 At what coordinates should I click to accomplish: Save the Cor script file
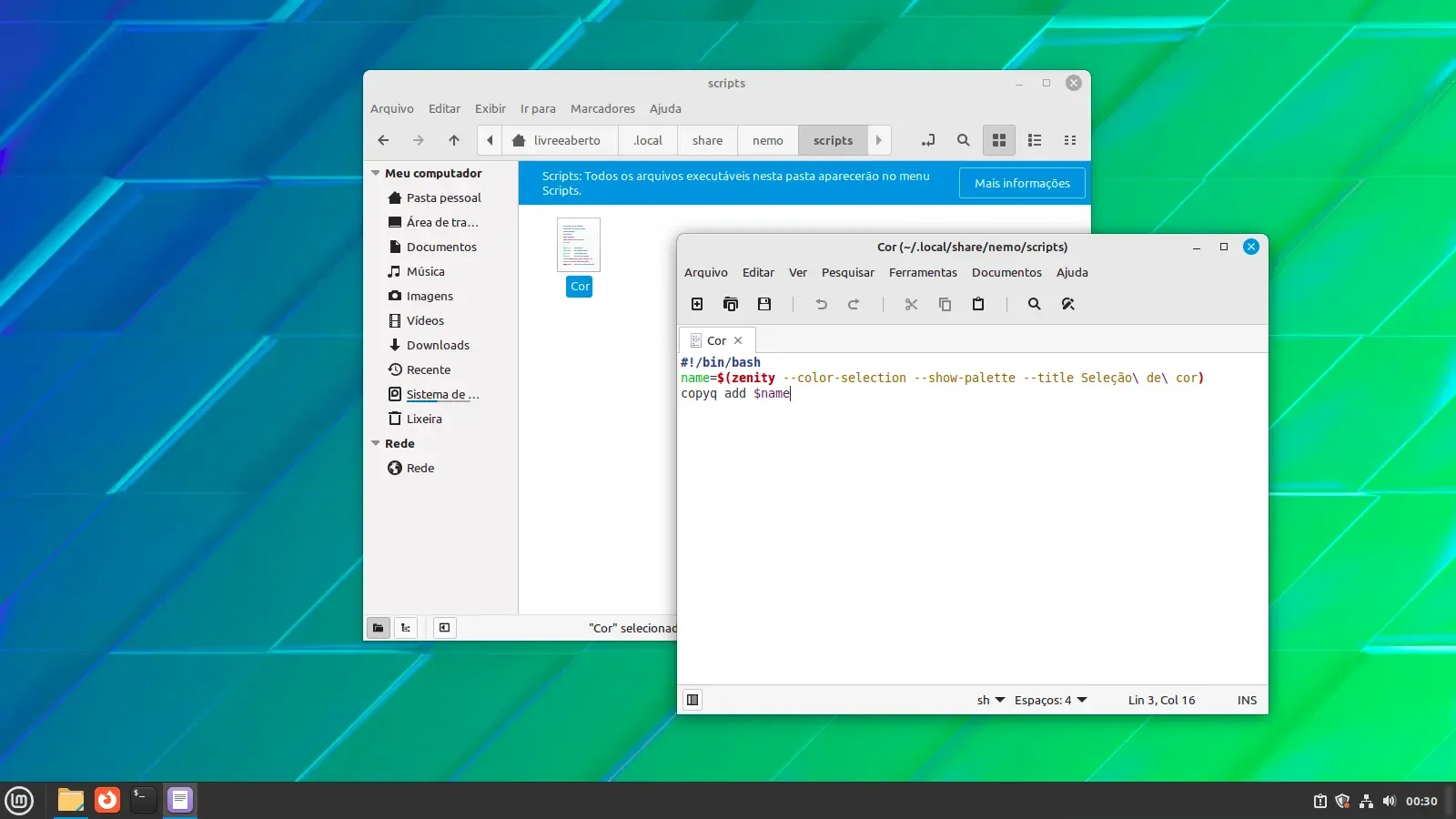click(764, 304)
